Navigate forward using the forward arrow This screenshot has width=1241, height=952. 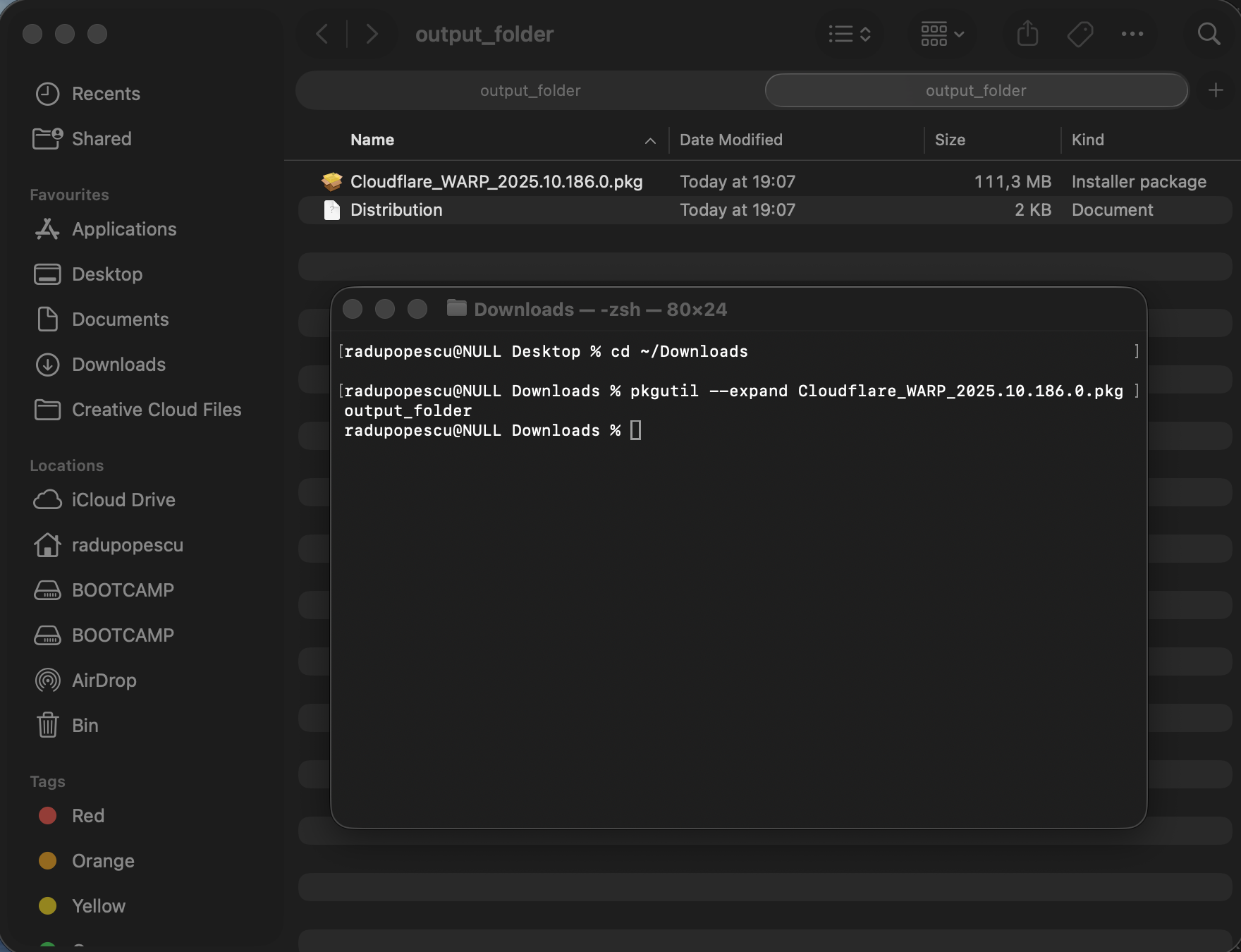[x=372, y=33]
